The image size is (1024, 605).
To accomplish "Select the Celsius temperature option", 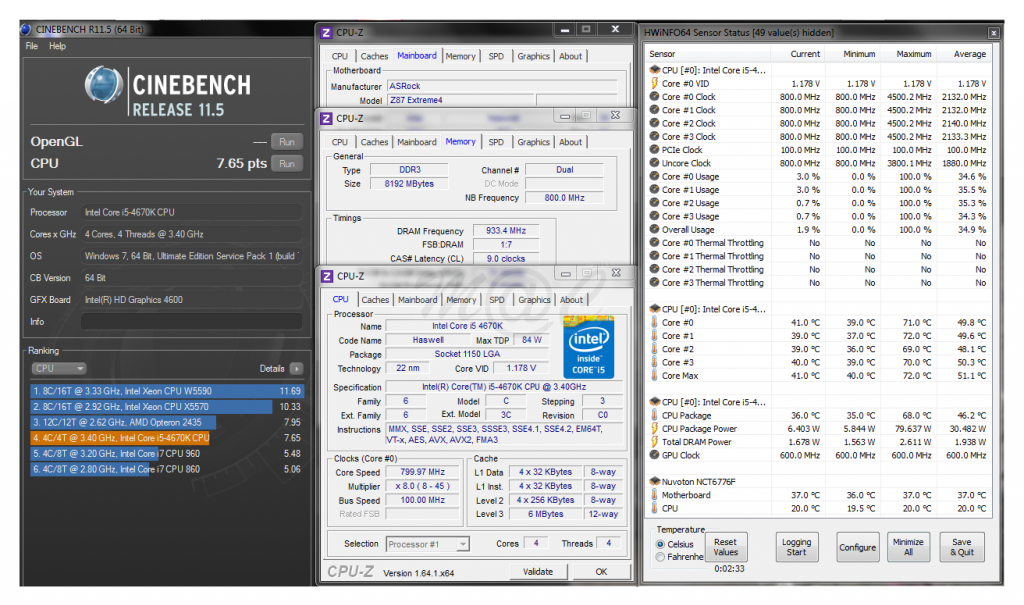I will pyautogui.click(x=660, y=544).
